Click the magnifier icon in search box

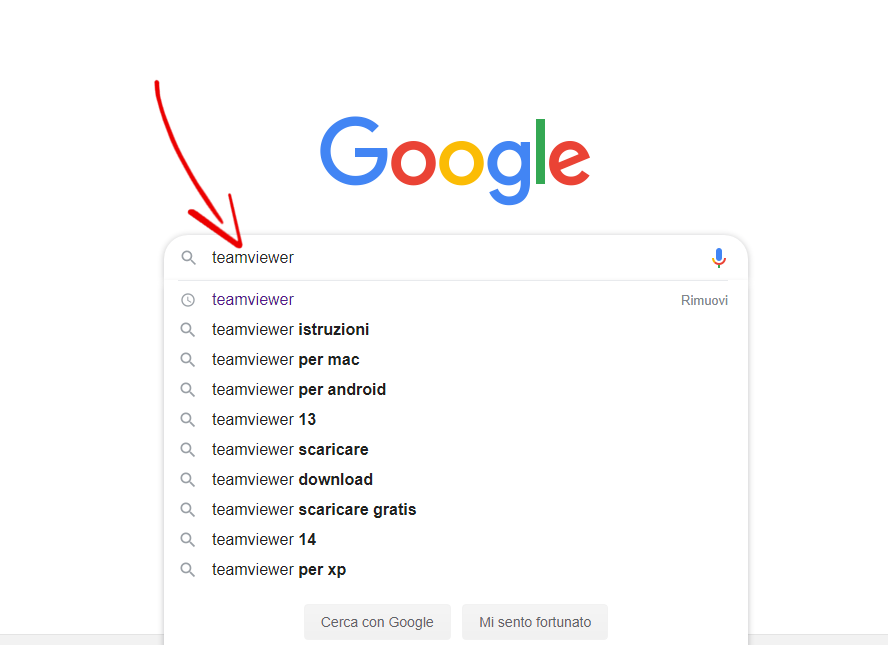coord(188,258)
